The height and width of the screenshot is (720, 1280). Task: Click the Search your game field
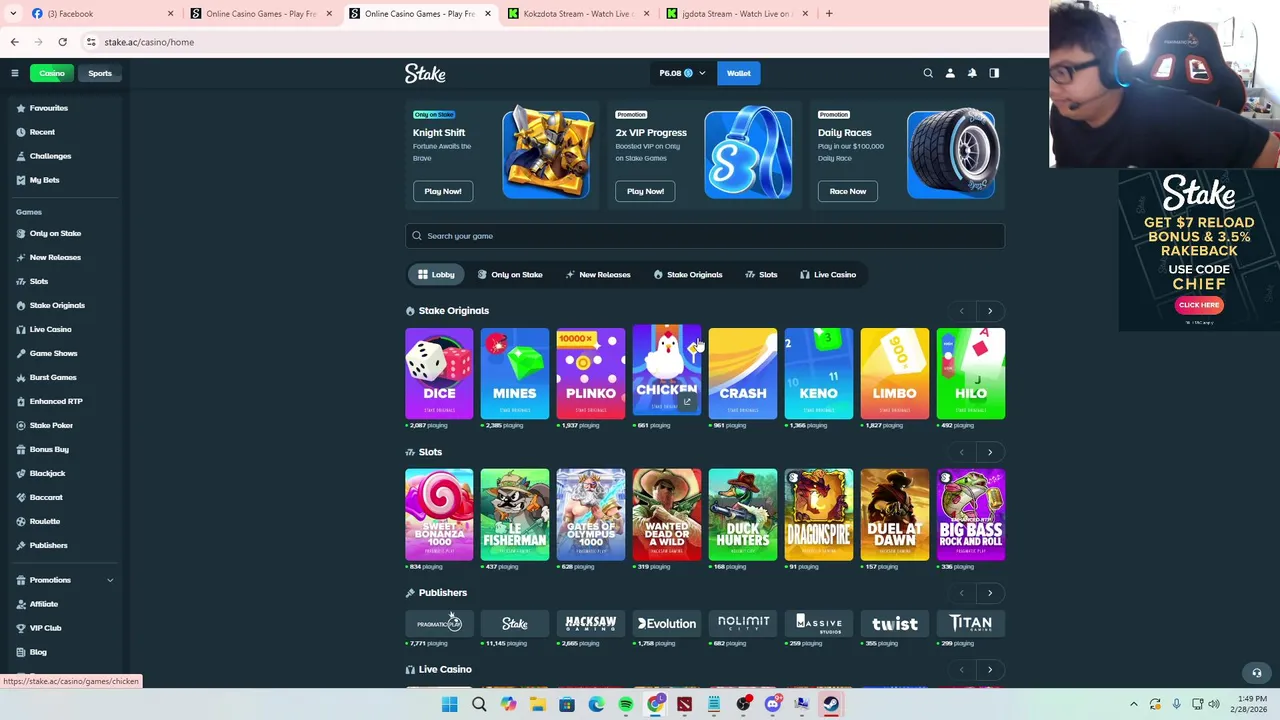(705, 236)
